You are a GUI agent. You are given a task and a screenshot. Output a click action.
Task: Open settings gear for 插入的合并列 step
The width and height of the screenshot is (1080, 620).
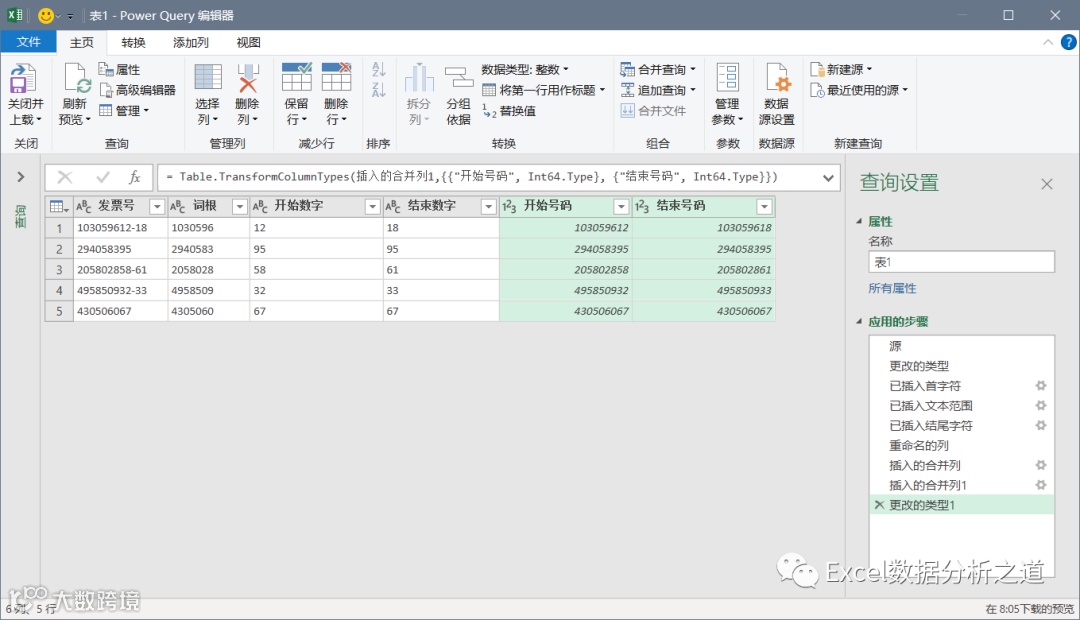[x=1041, y=465]
